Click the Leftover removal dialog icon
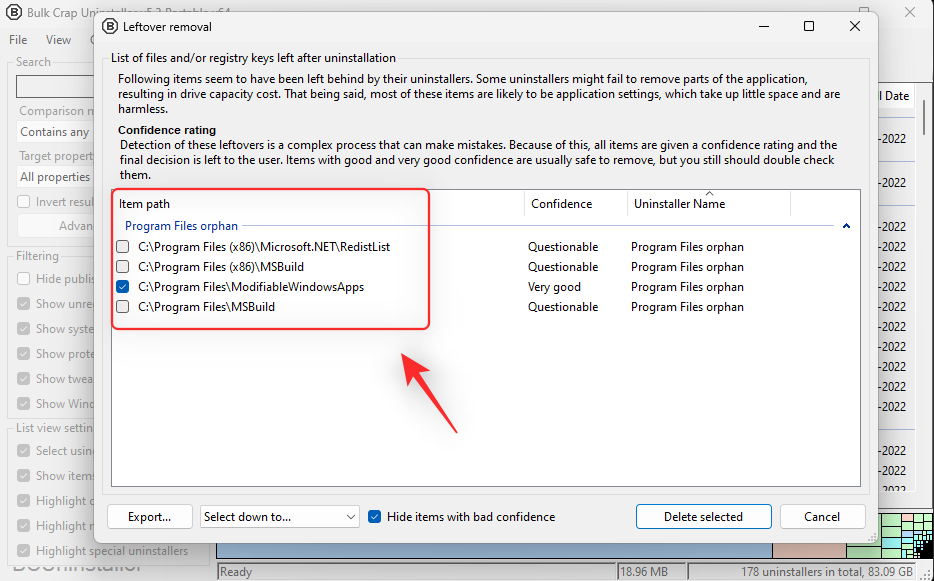 (x=108, y=26)
